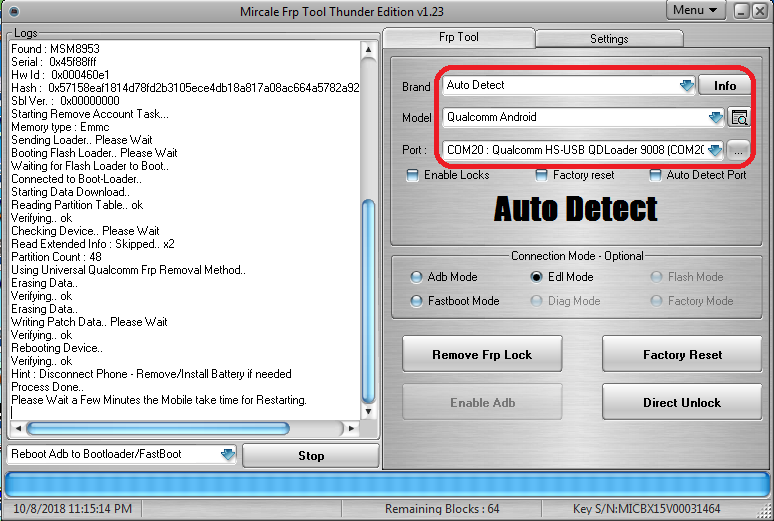Click the window resize grip corner
Image resolution: width=774 pixels, height=521 pixels.
point(764,511)
